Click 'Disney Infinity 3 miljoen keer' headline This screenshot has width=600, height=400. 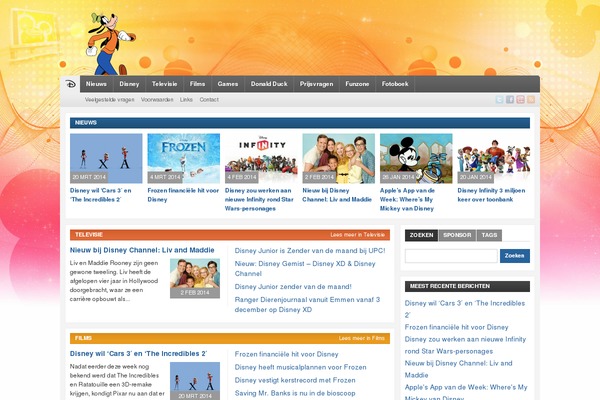(491, 195)
